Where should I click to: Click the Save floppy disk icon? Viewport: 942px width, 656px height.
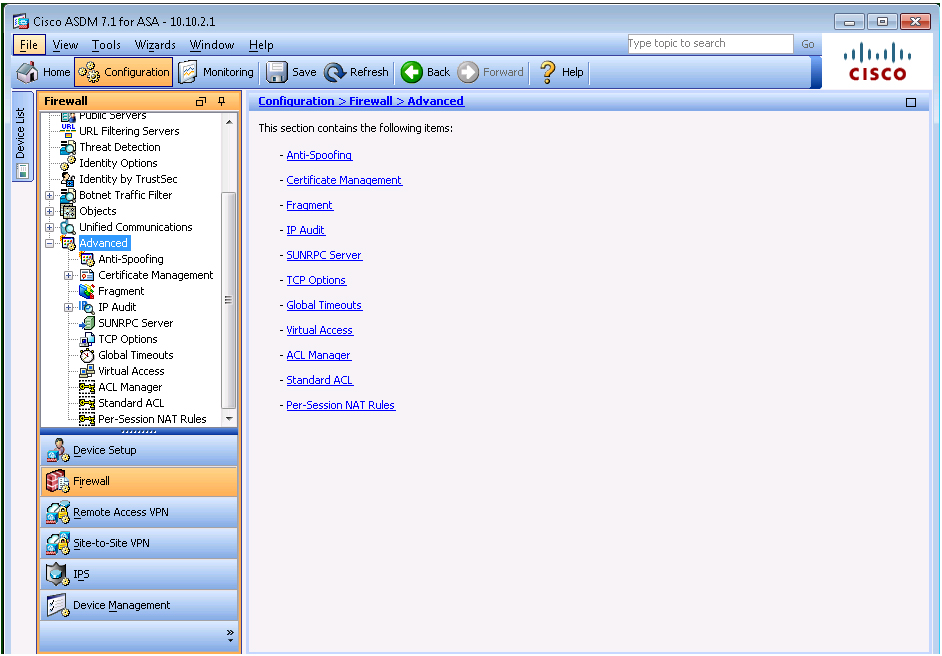point(277,72)
